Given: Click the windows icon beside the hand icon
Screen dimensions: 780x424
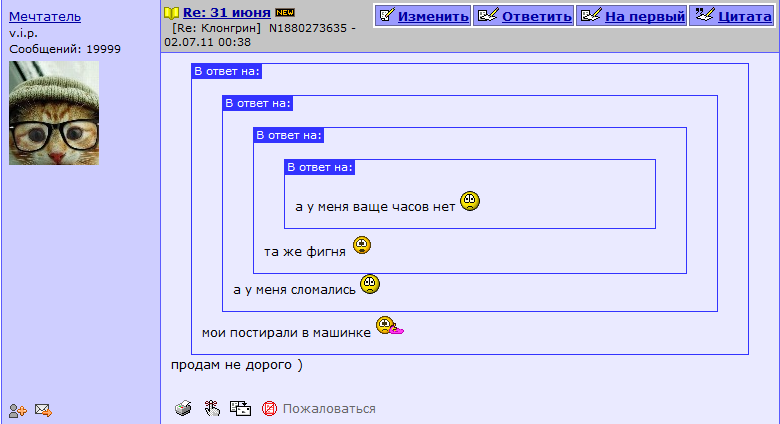Looking at the screenshot, I should coord(240,408).
